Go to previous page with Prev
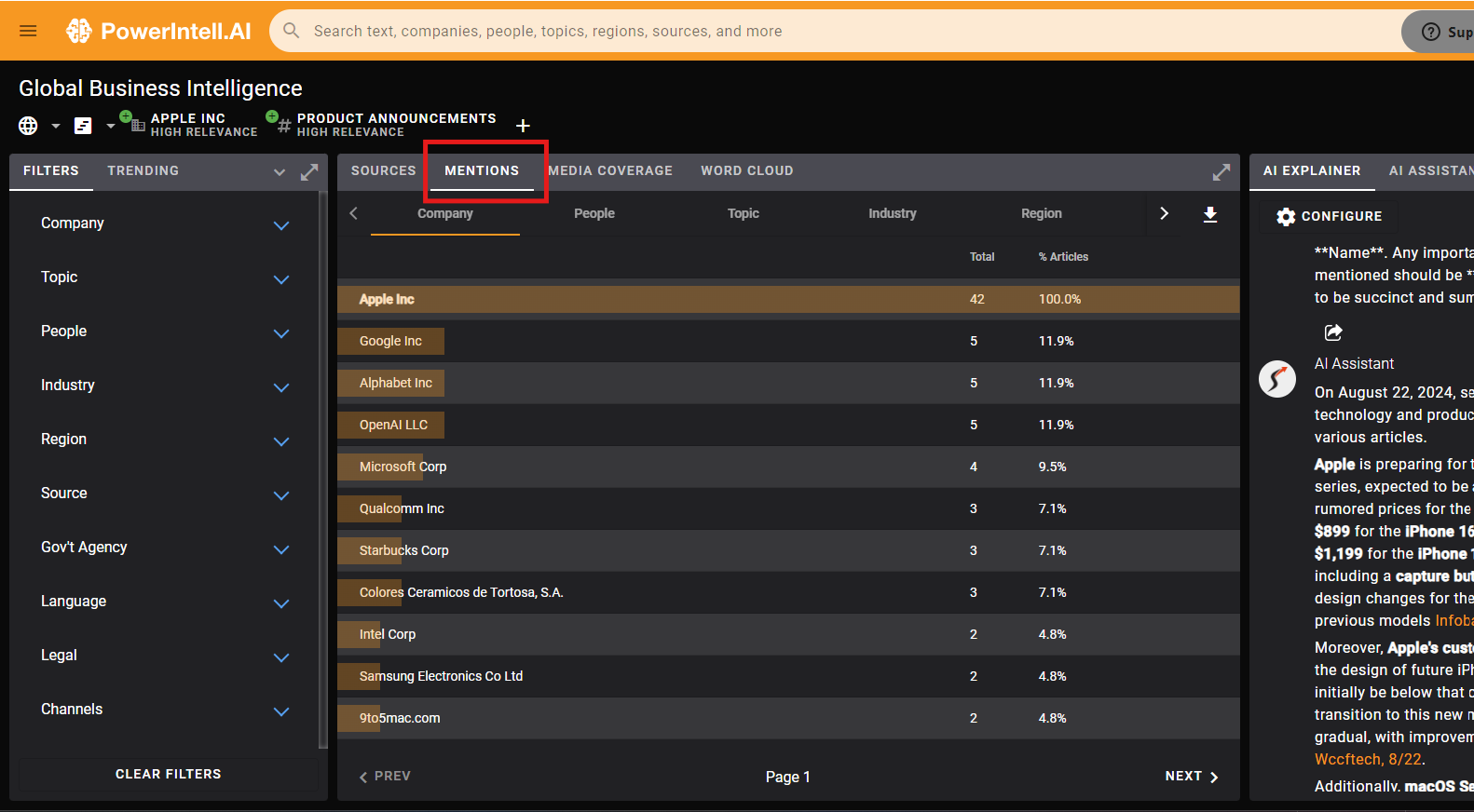The width and height of the screenshot is (1474, 812). 385,777
